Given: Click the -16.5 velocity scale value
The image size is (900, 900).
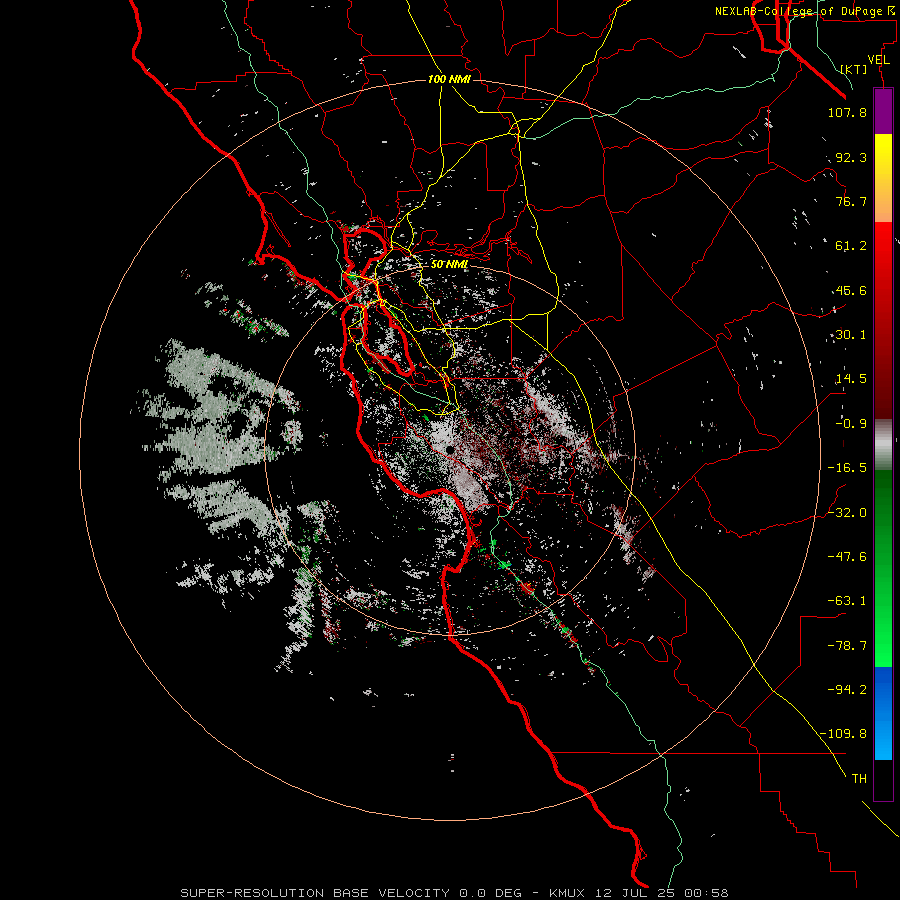Looking at the screenshot, I should 847,468.
